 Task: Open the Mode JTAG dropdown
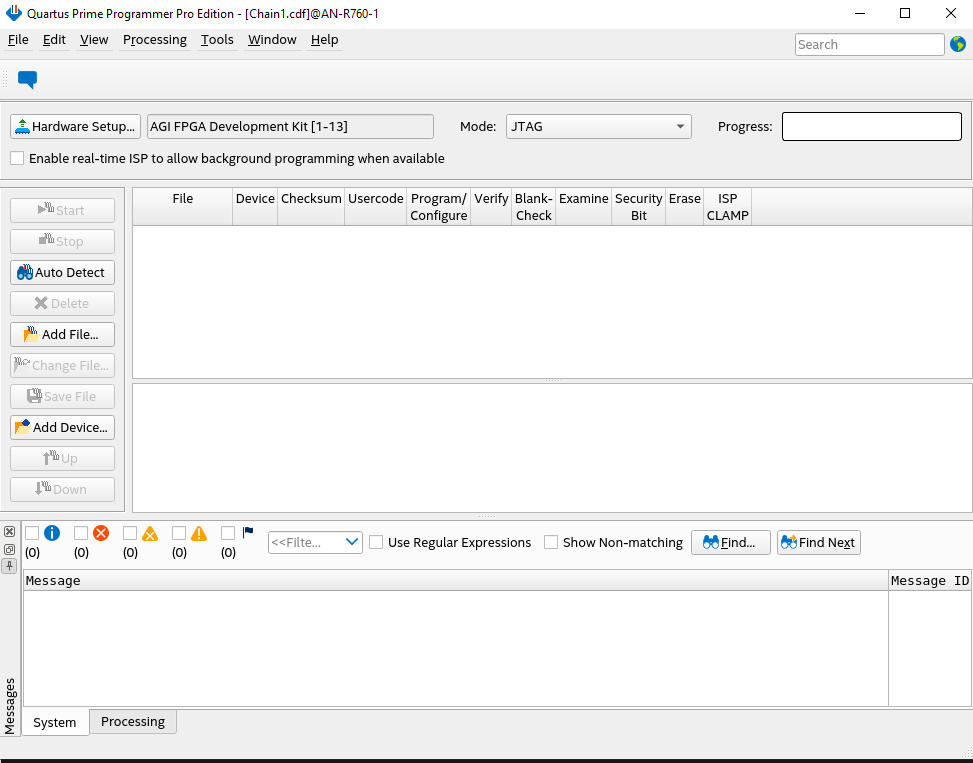click(x=598, y=126)
